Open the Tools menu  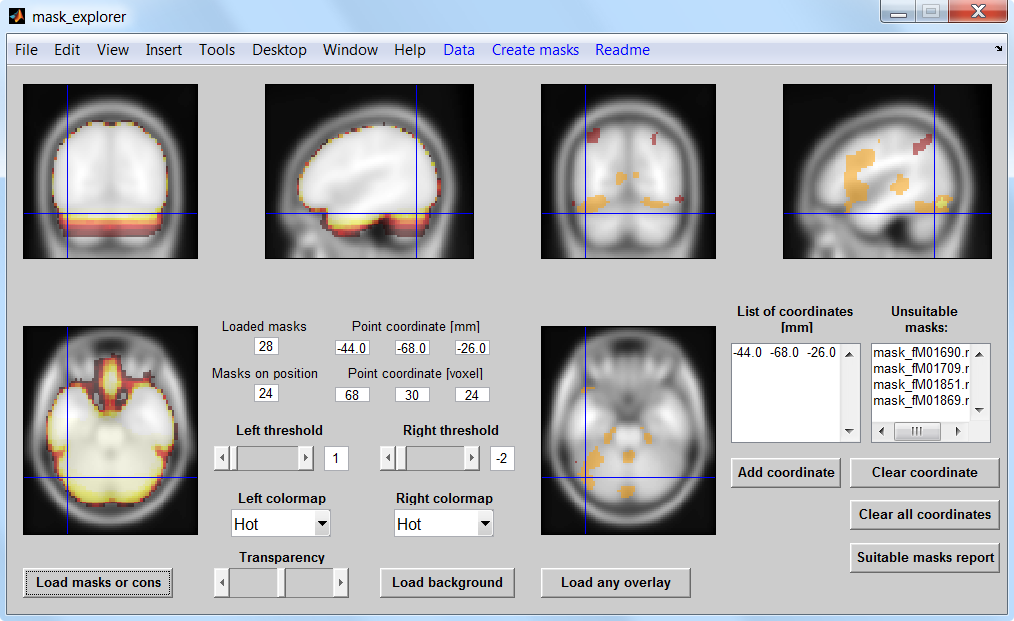(216, 49)
